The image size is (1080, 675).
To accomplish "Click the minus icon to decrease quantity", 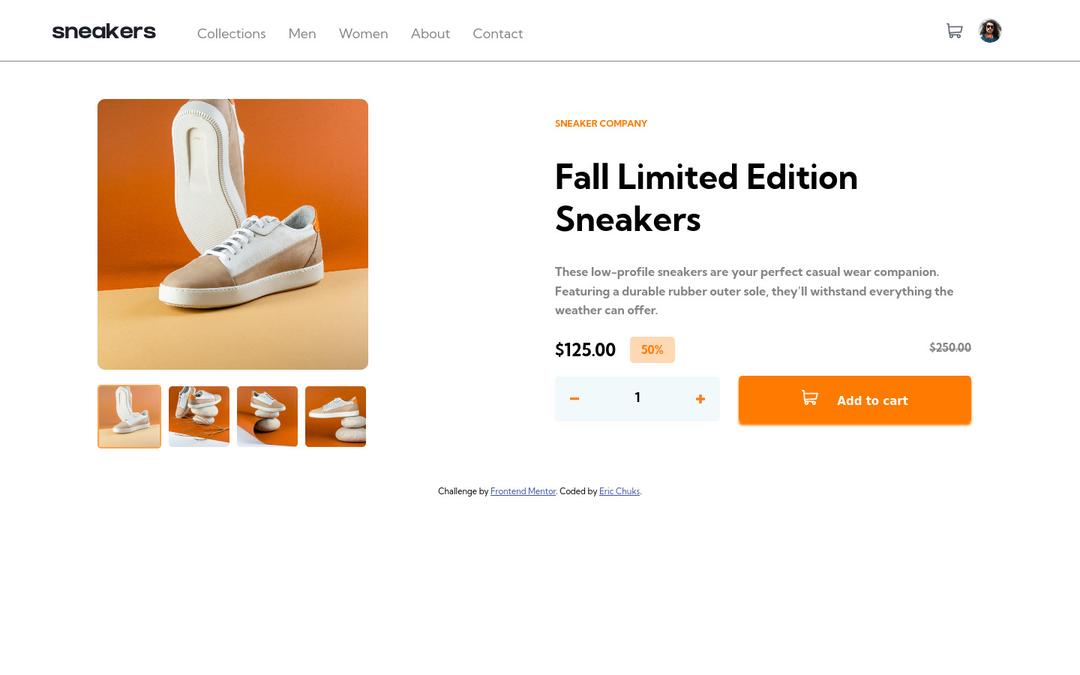I will [x=575, y=397].
